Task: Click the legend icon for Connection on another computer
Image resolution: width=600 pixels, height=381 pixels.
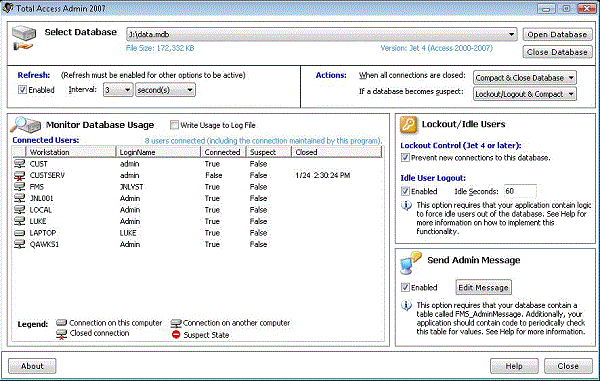Action: click(x=176, y=323)
